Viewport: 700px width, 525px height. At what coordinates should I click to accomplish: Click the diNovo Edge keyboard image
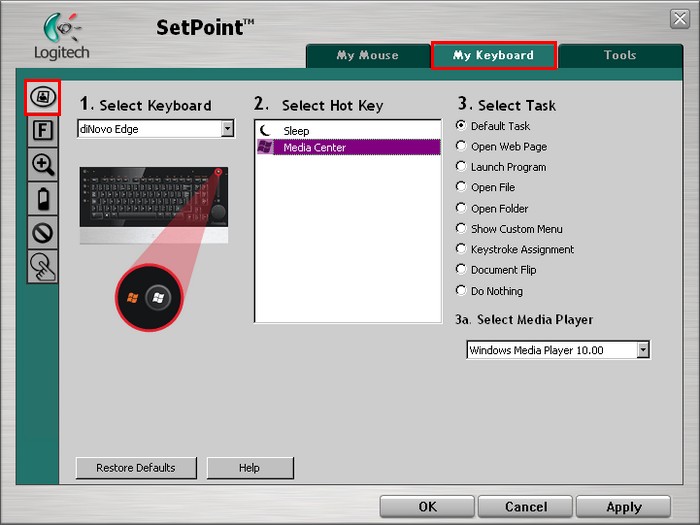(154, 205)
